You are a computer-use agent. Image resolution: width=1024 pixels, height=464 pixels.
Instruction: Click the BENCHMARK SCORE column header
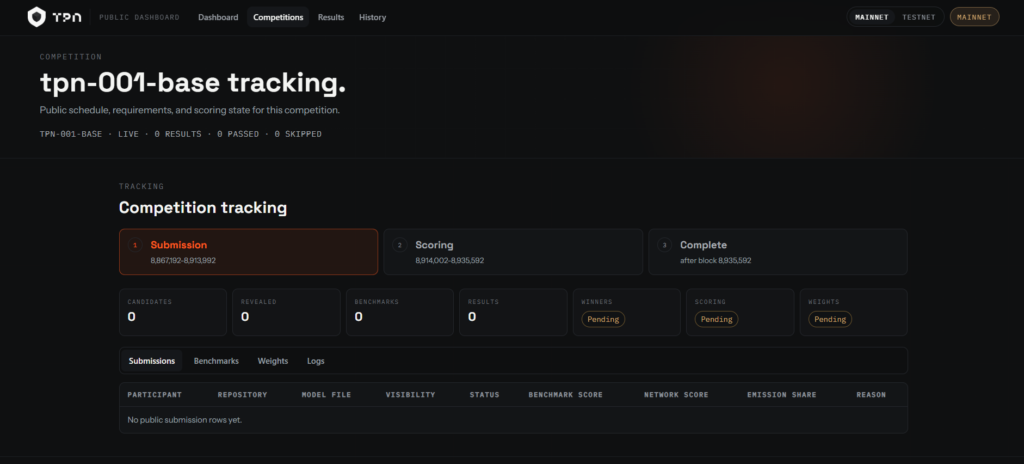566,395
